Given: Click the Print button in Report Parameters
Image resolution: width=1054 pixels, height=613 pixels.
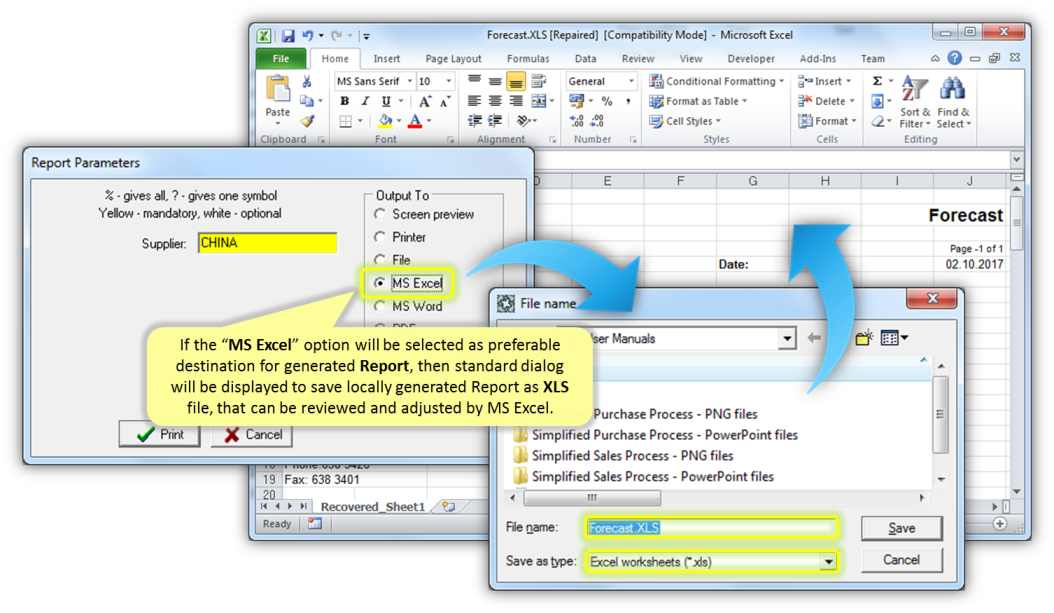Looking at the screenshot, I should (159, 435).
